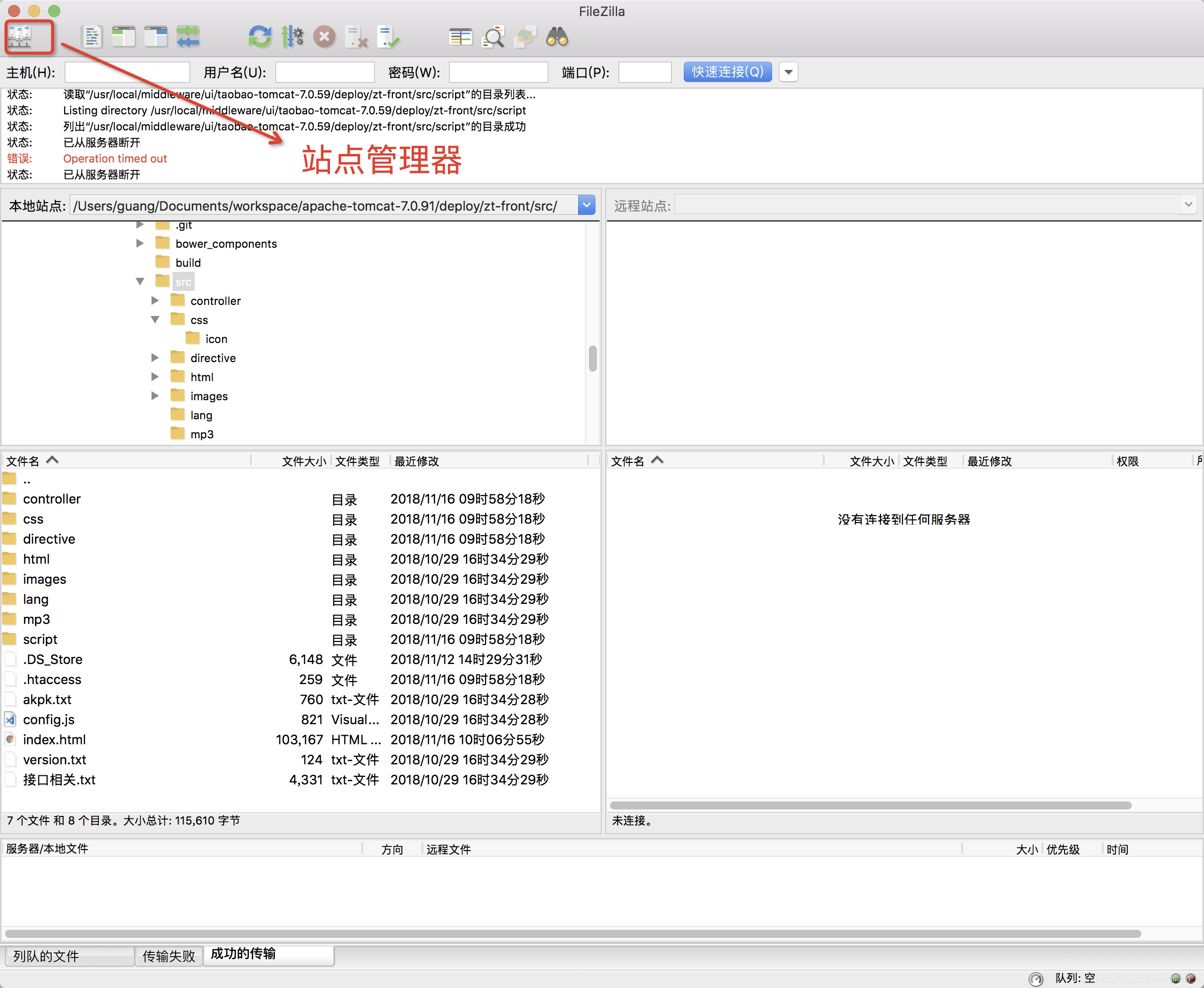Click the 密码(W) password input field
The height and width of the screenshot is (988, 1204).
(x=498, y=72)
